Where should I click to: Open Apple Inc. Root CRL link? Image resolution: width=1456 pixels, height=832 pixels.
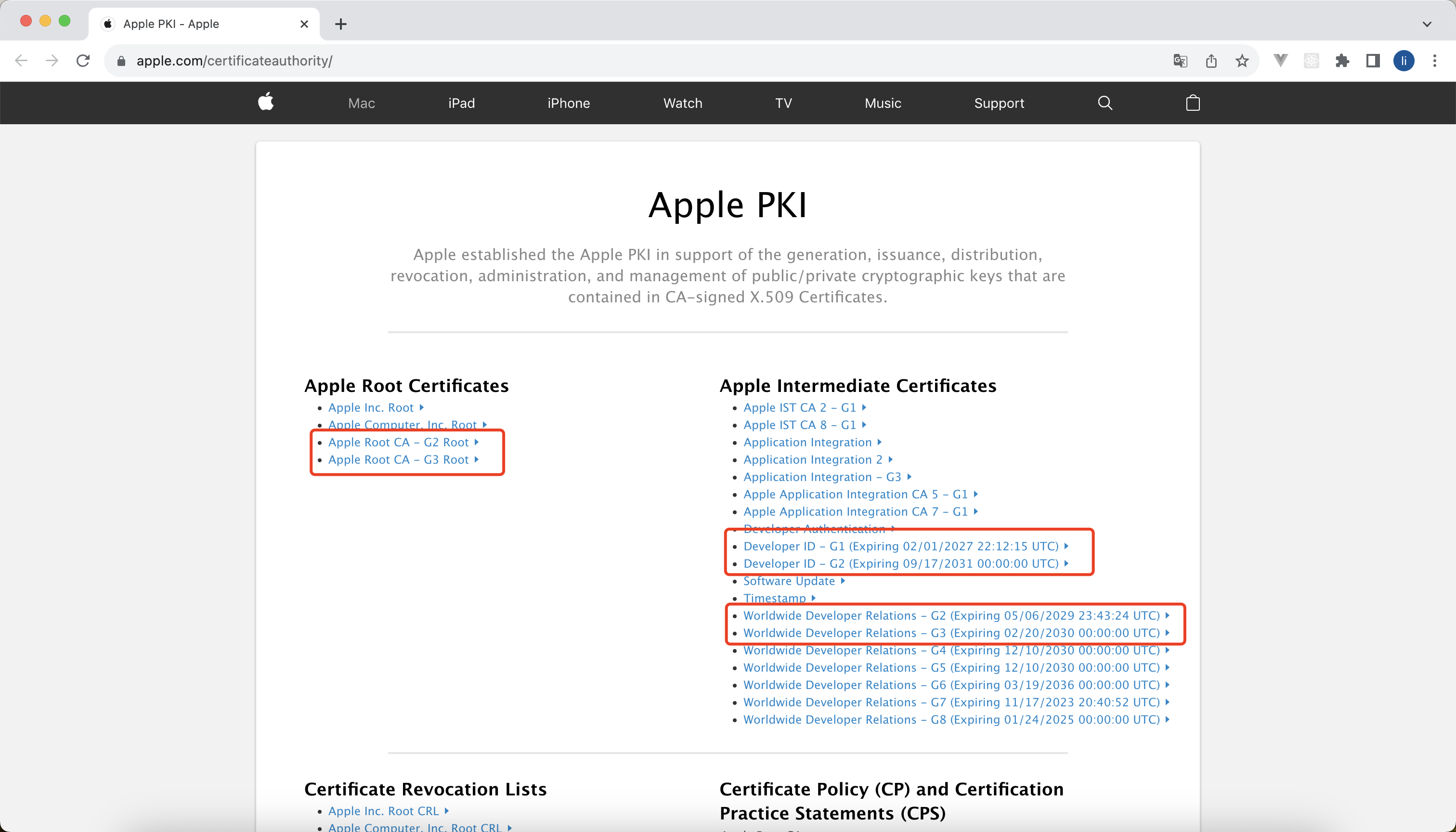(x=388, y=811)
